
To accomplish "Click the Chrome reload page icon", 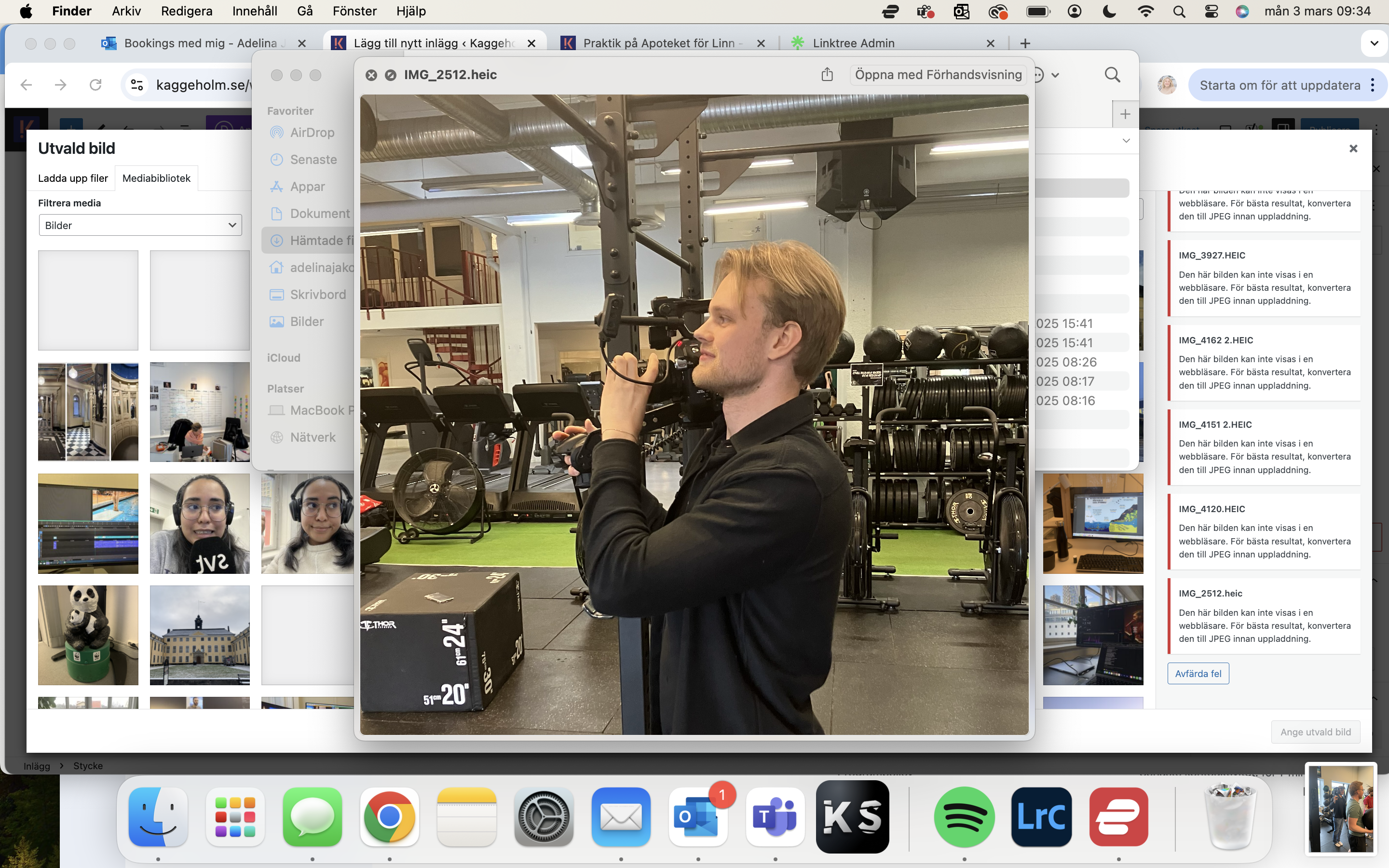I will pos(95,85).
